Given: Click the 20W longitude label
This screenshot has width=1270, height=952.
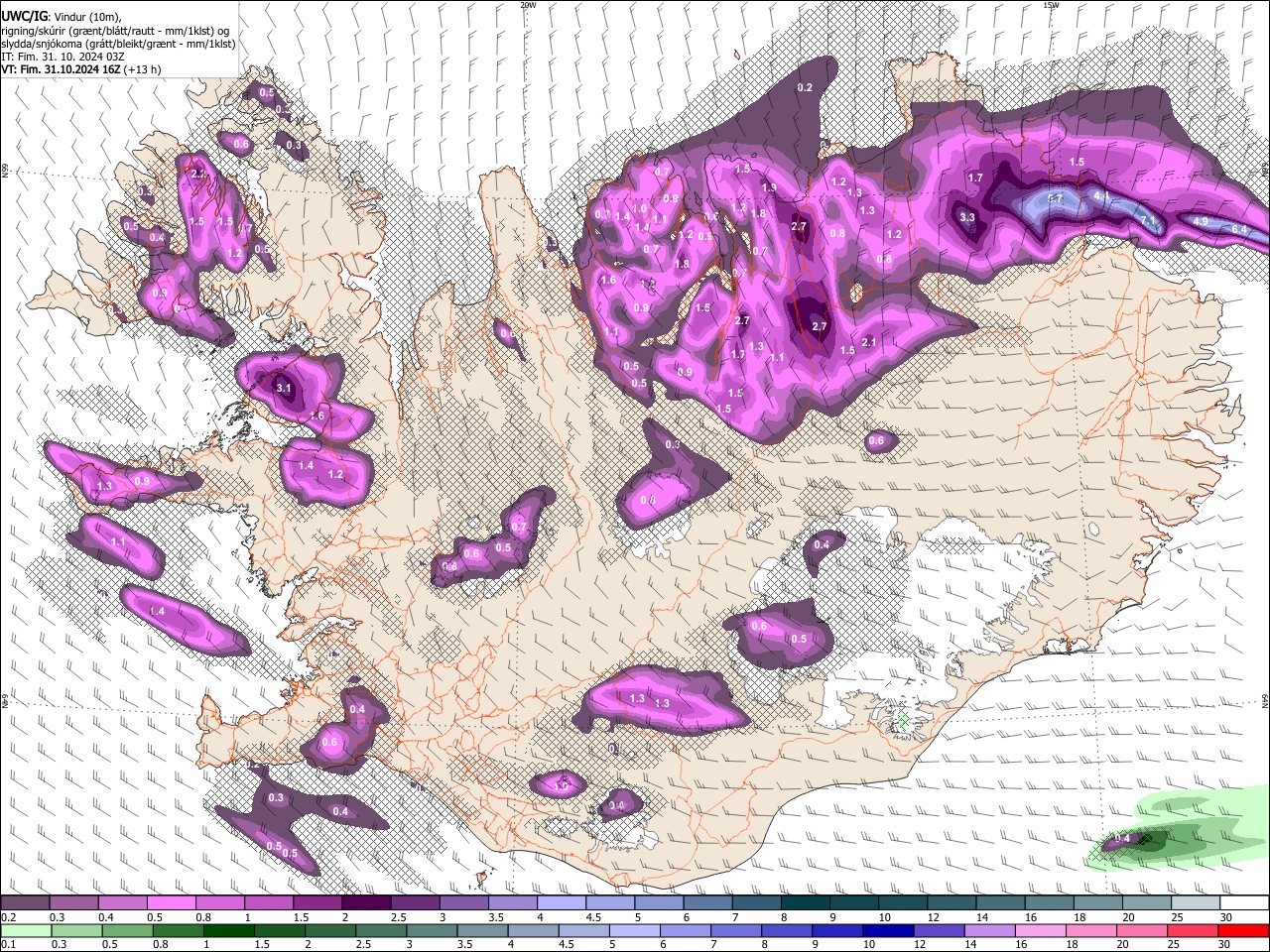Looking at the screenshot, I should (528, 5).
